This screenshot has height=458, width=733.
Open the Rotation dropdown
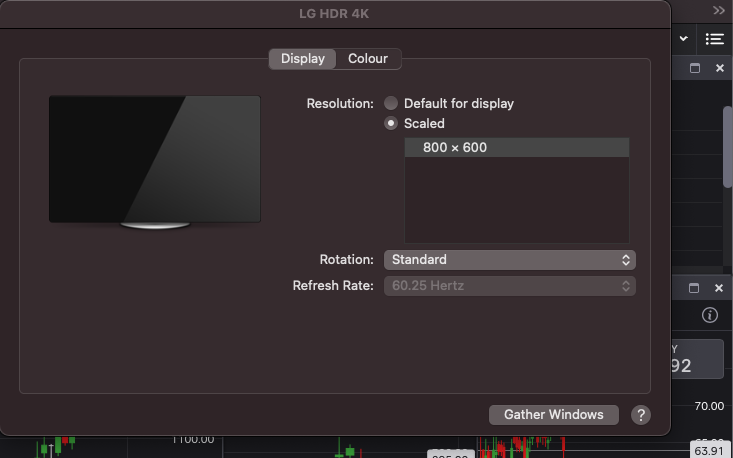[x=510, y=260]
